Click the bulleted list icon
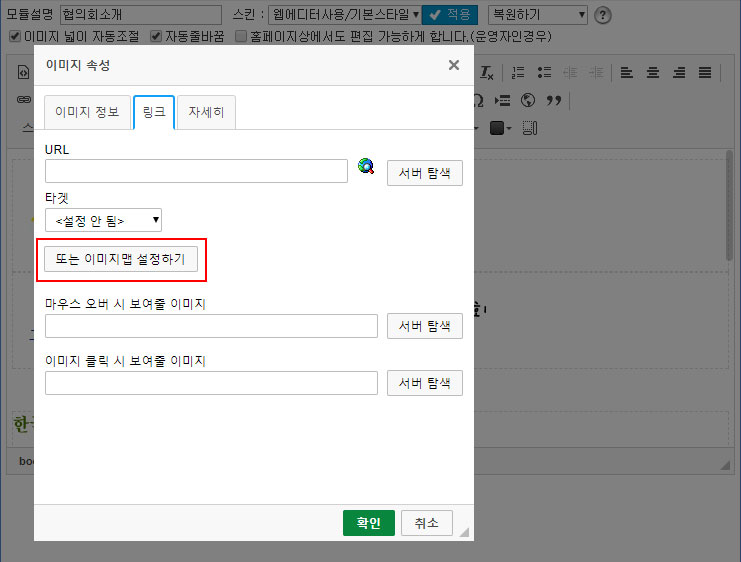The height and width of the screenshot is (562, 741). pyautogui.click(x=545, y=72)
